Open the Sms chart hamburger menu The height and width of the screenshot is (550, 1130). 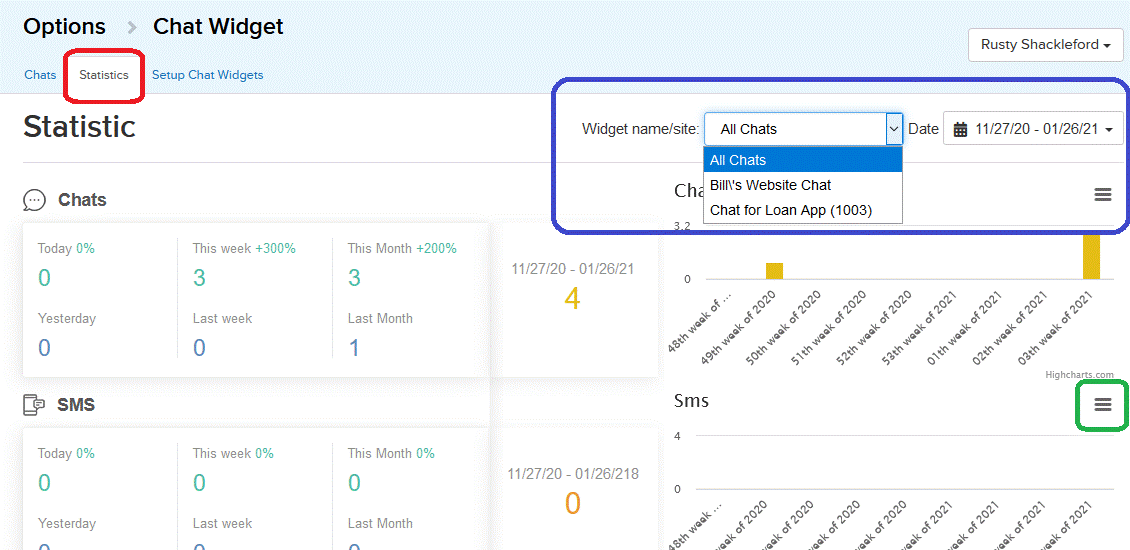coord(1103,405)
